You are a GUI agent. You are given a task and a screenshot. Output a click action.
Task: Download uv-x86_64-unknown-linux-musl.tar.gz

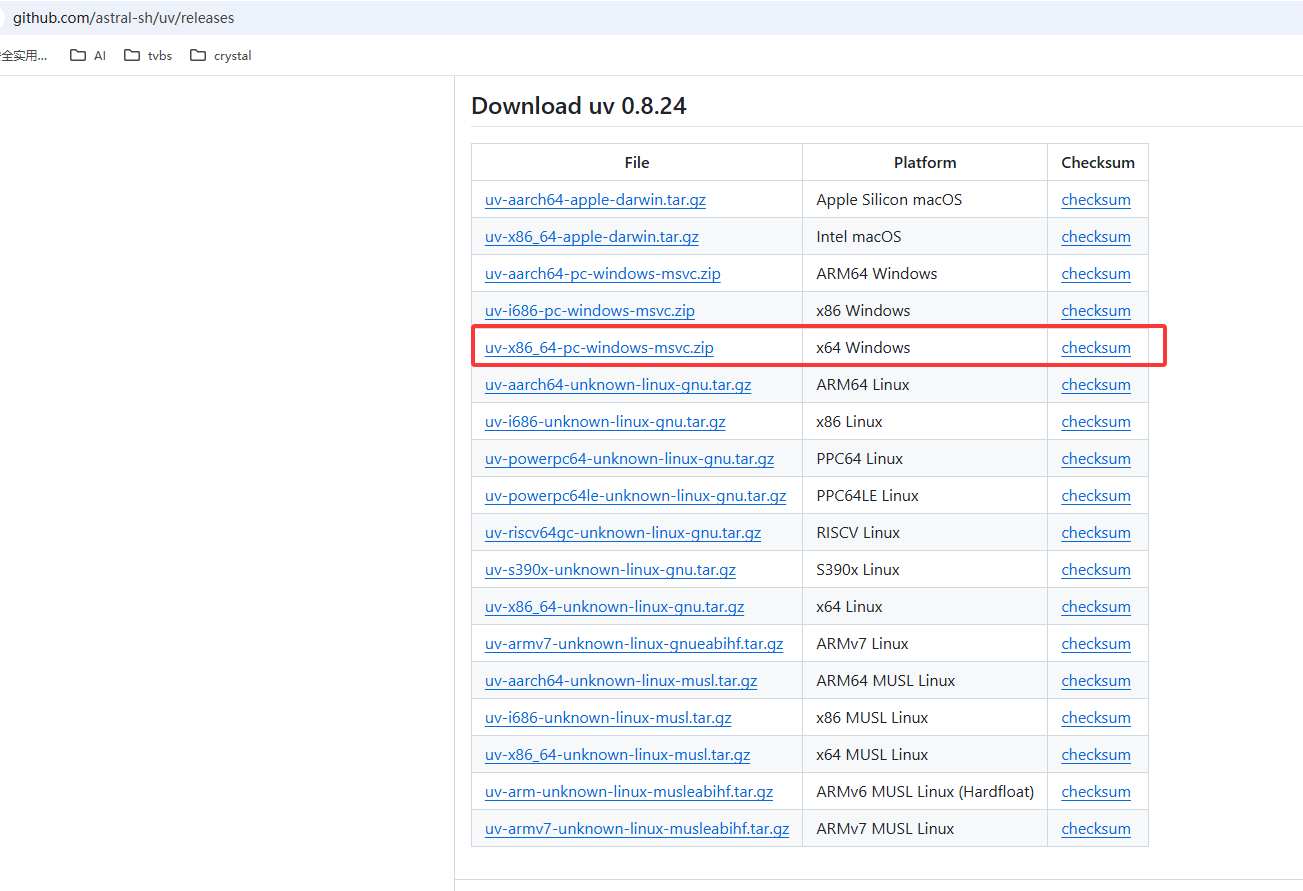coord(618,755)
